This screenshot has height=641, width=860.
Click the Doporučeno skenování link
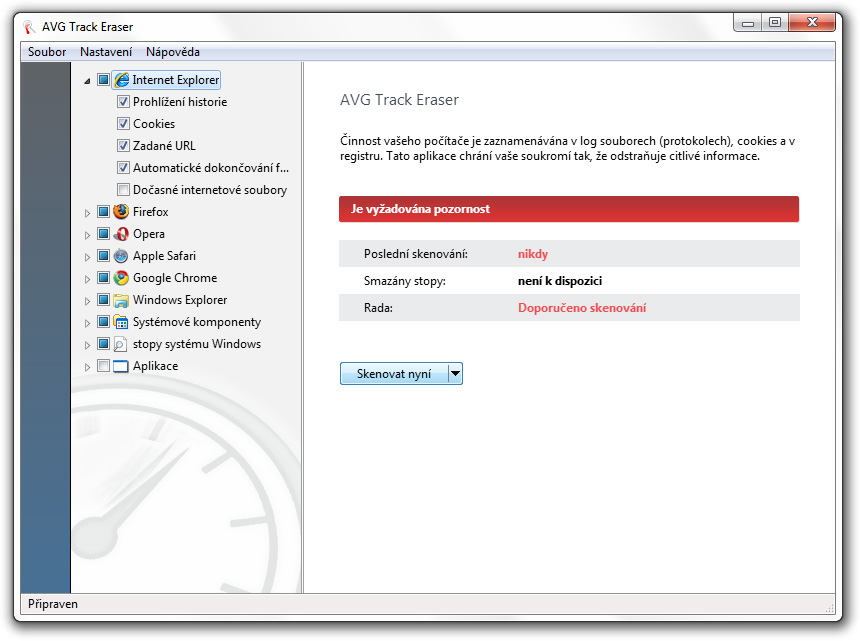pos(582,308)
